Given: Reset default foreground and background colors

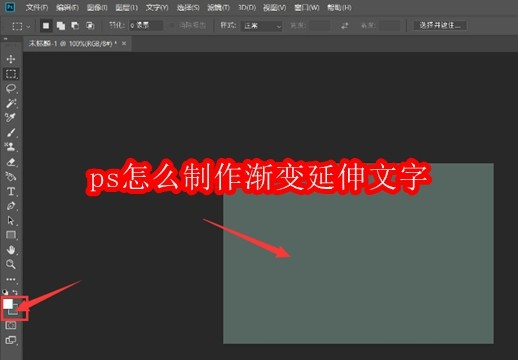Looking at the screenshot, I should coord(5,292).
